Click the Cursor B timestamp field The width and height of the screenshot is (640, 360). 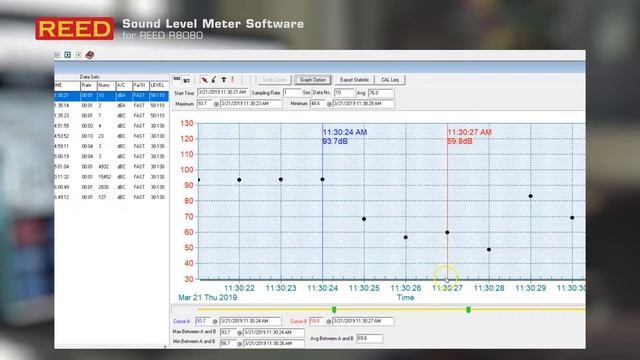tap(363, 321)
